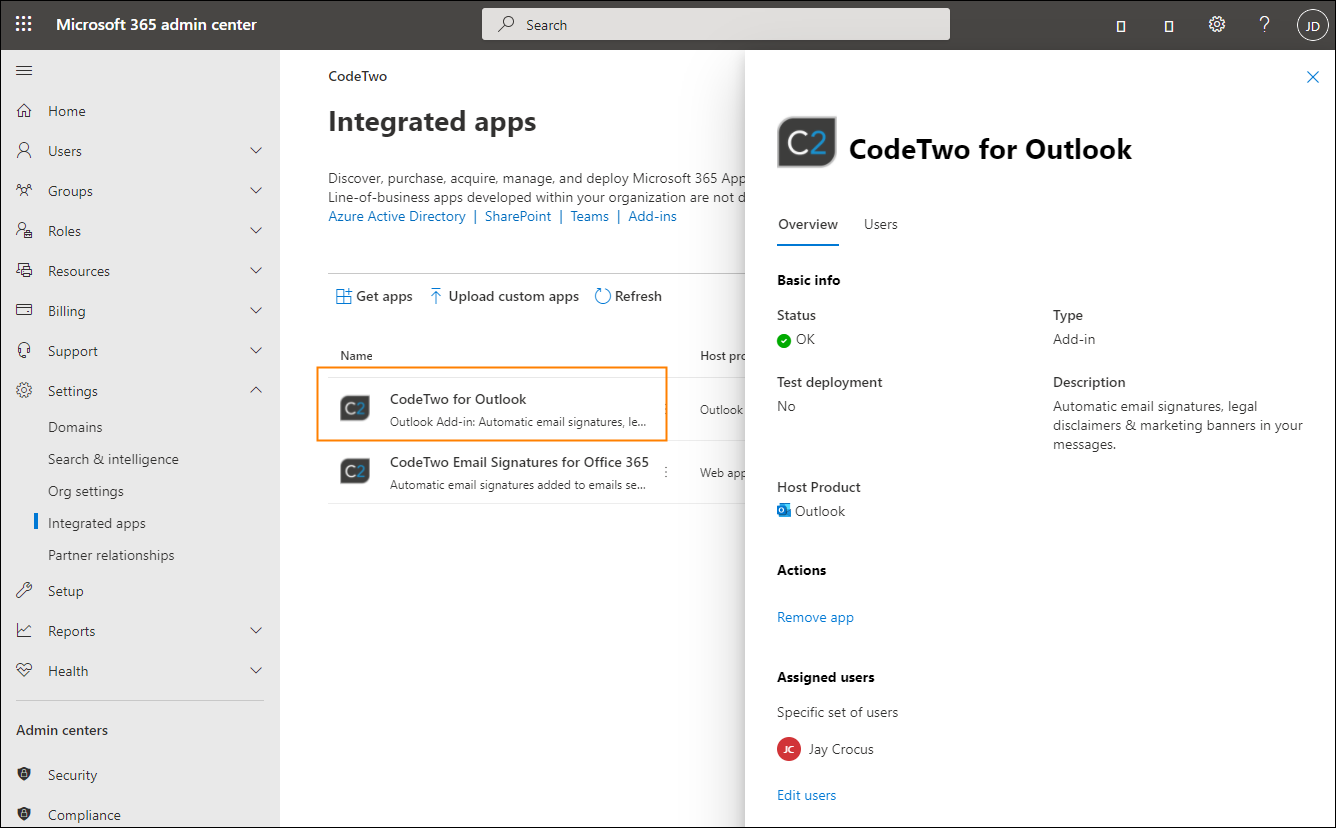This screenshot has height=828, width=1336.
Task: Expand the Billing navigation section
Action: [x=256, y=311]
